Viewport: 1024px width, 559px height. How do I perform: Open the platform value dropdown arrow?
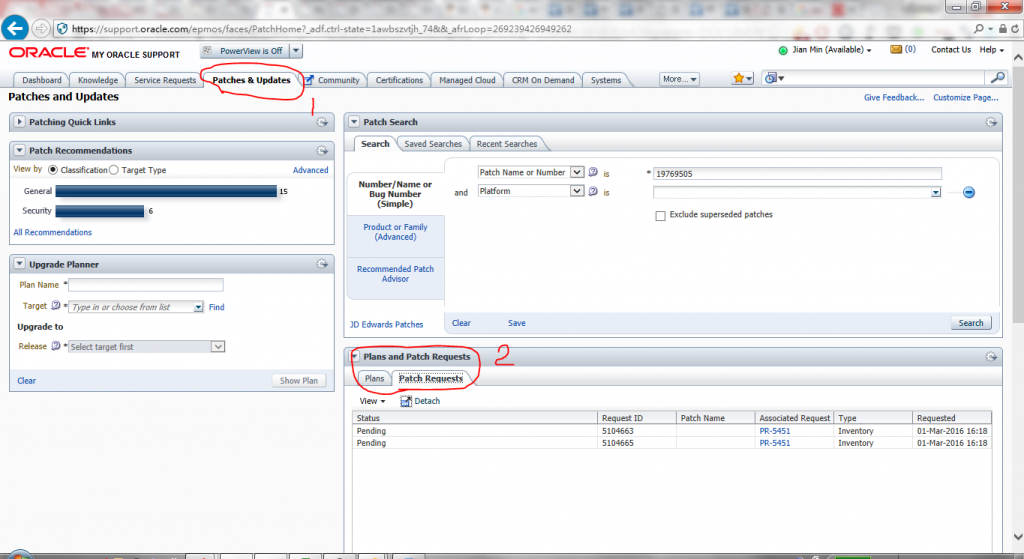click(936, 193)
